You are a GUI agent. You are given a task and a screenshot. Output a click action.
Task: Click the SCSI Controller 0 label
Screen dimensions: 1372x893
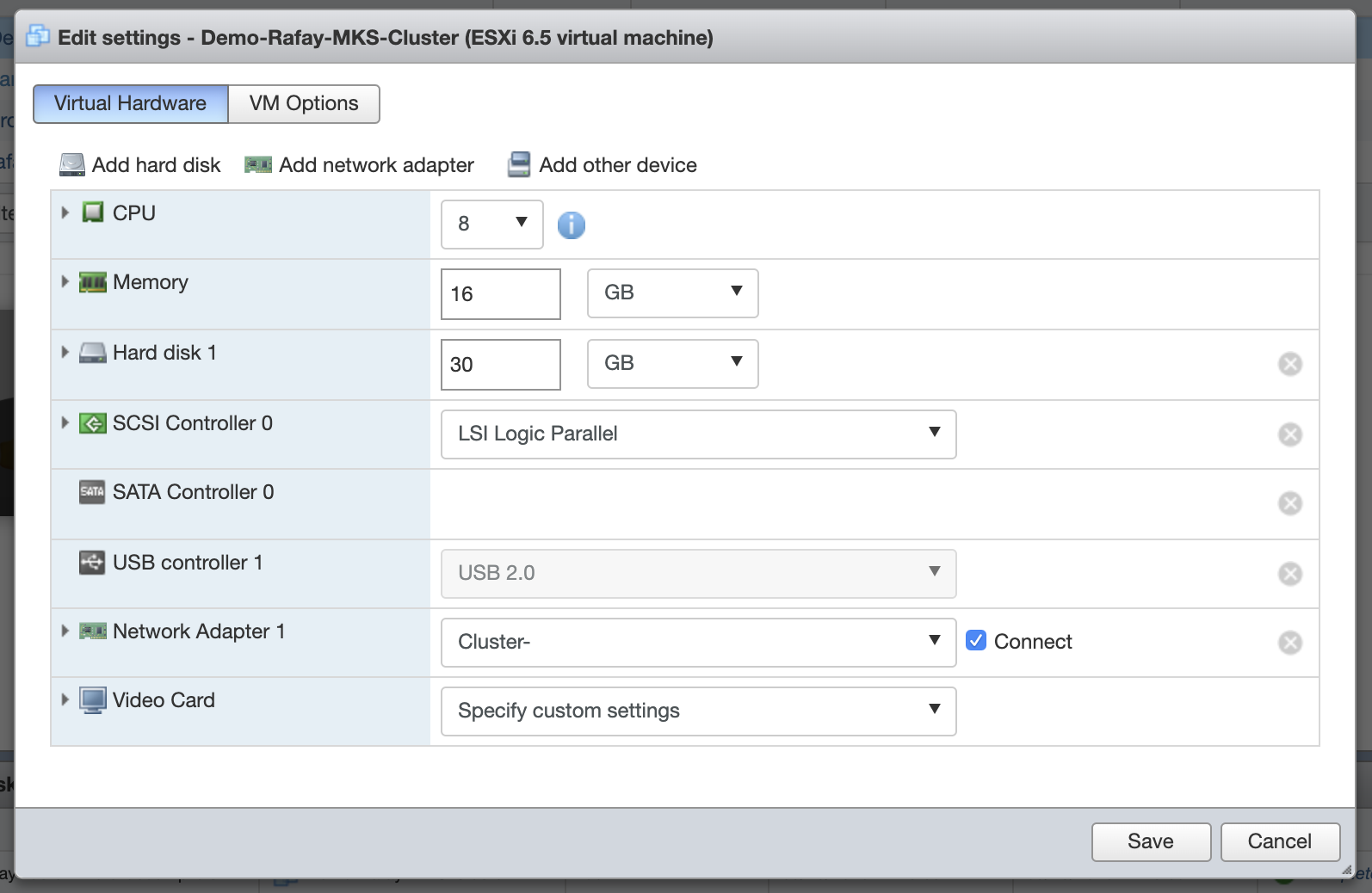coord(193,423)
